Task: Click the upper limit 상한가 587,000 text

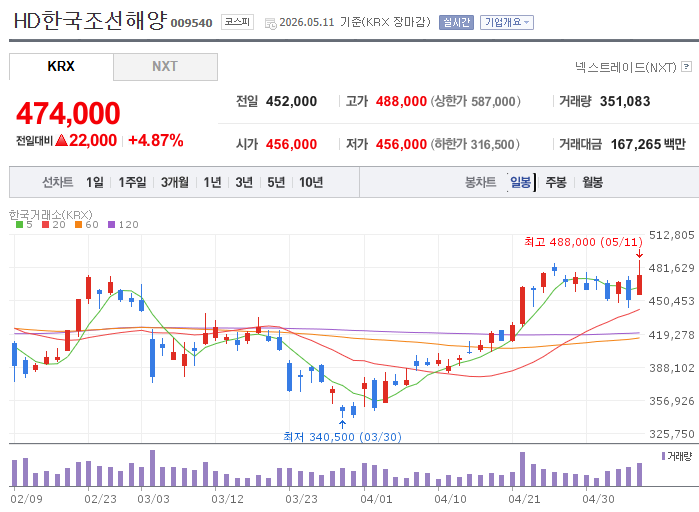Action: click(475, 101)
